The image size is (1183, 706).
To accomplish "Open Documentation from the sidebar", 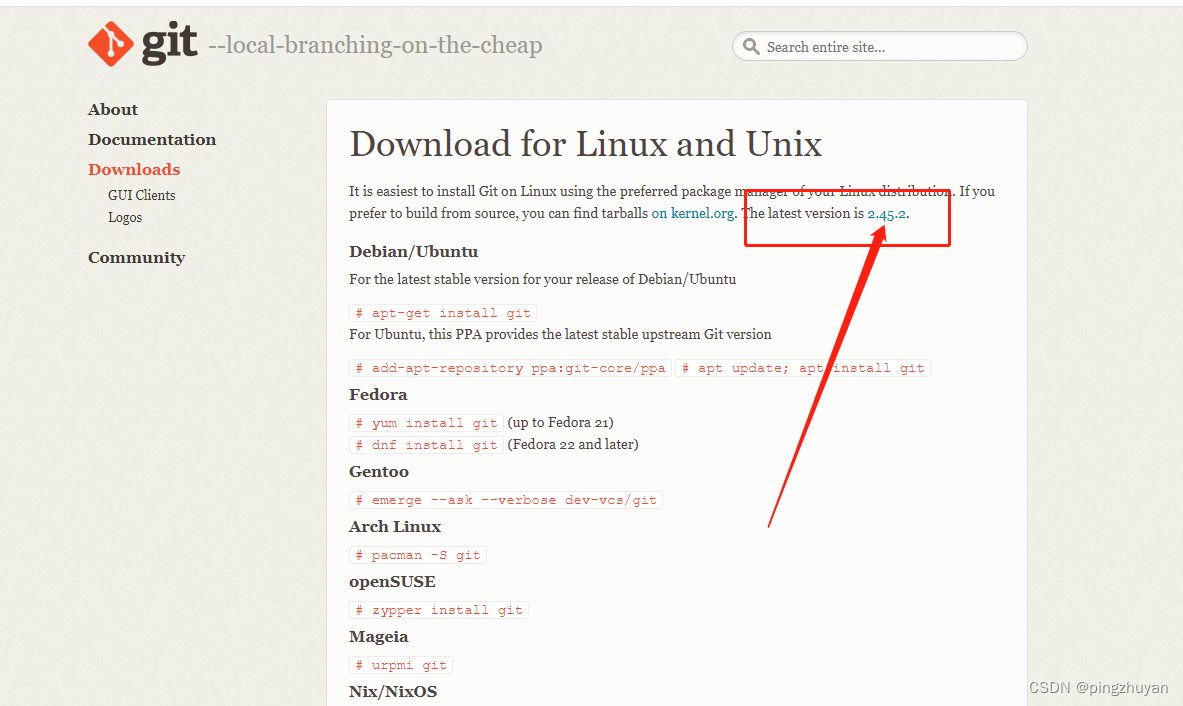I will coord(152,140).
